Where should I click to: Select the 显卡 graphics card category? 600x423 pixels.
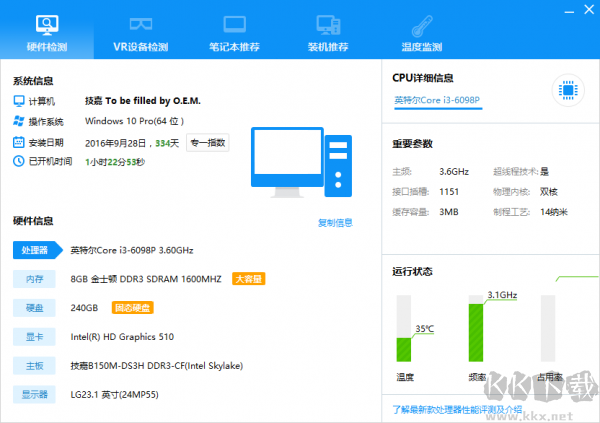click(34, 337)
